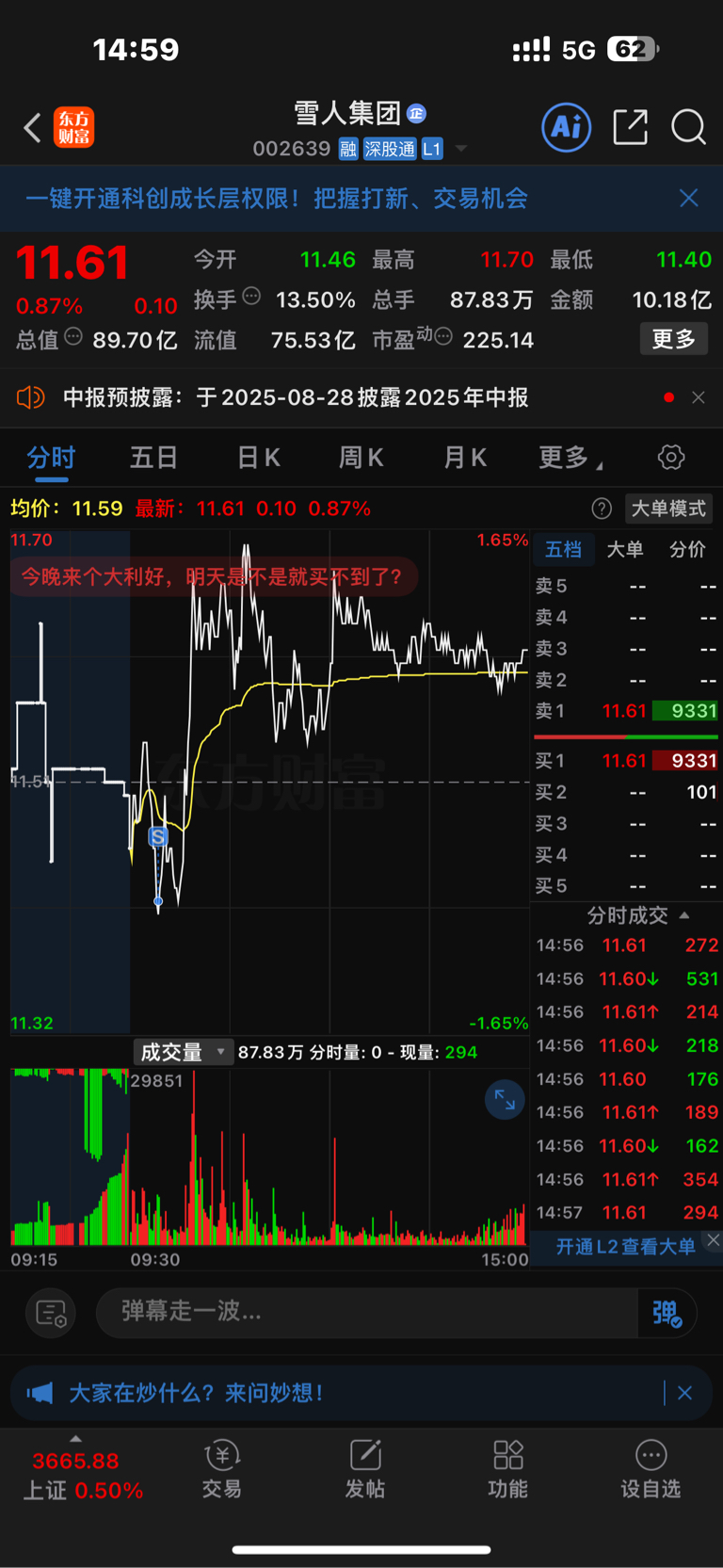This screenshot has height=1568, width=723.
Task: Tap the back arrow icon
Action: point(32,127)
